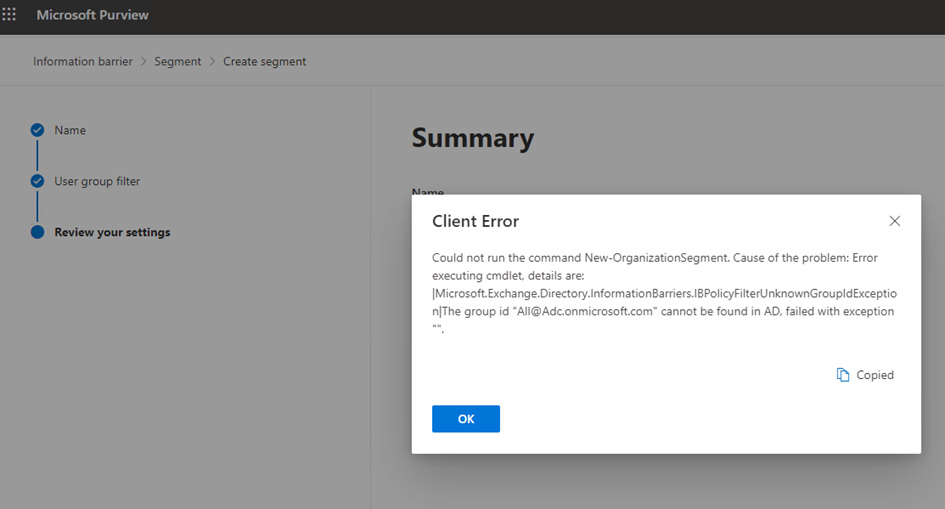Select the Name wizard step label

click(x=70, y=130)
